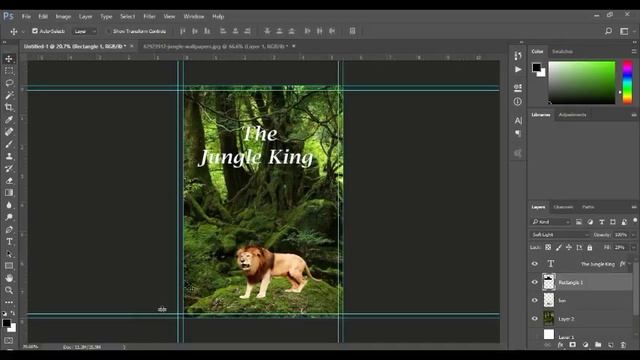Click the Create new layer icon
The image size is (640, 360).
pyautogui.click(x=611, y=345)
